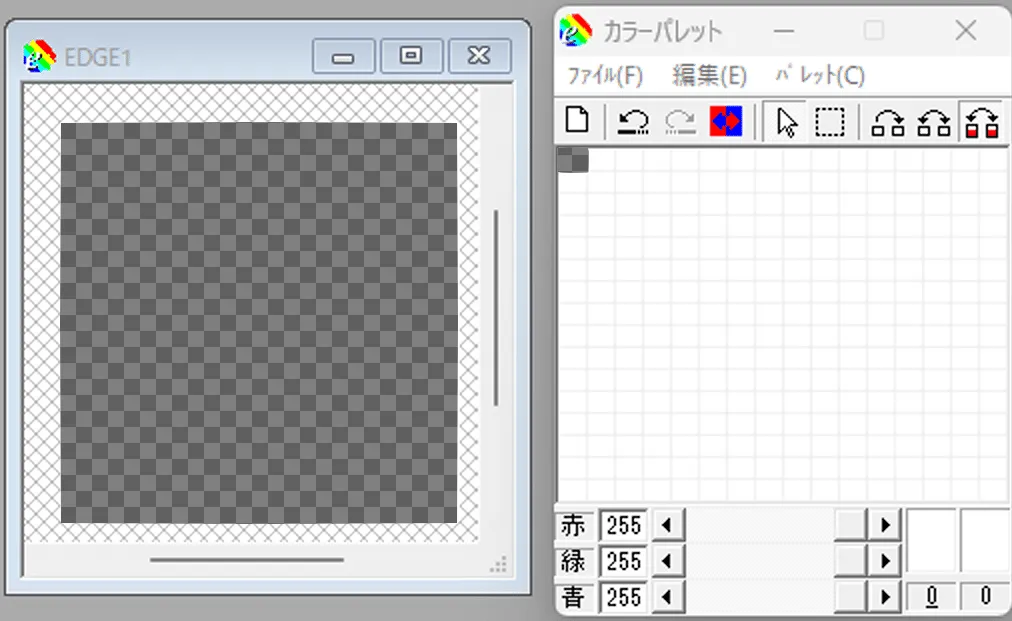Click the EDGE1 vertical scrollbar
The height and width of the screenshot is (621, 1012).
tap(496, 309)
